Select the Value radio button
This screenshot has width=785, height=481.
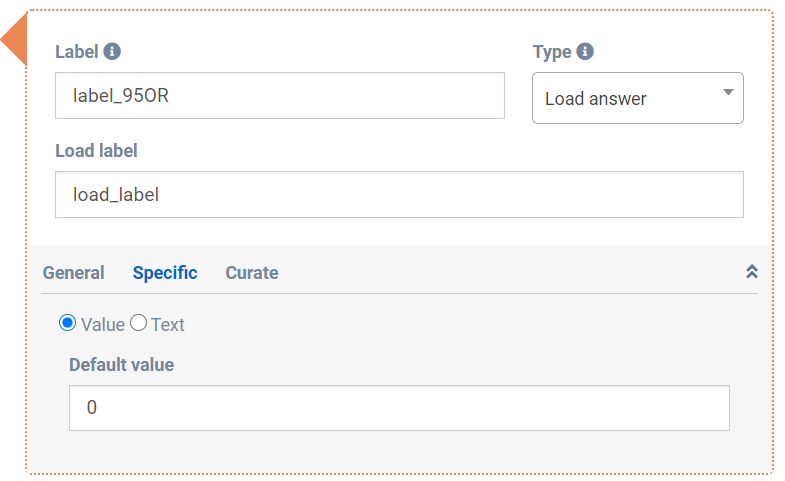click(x=68, y=323)
